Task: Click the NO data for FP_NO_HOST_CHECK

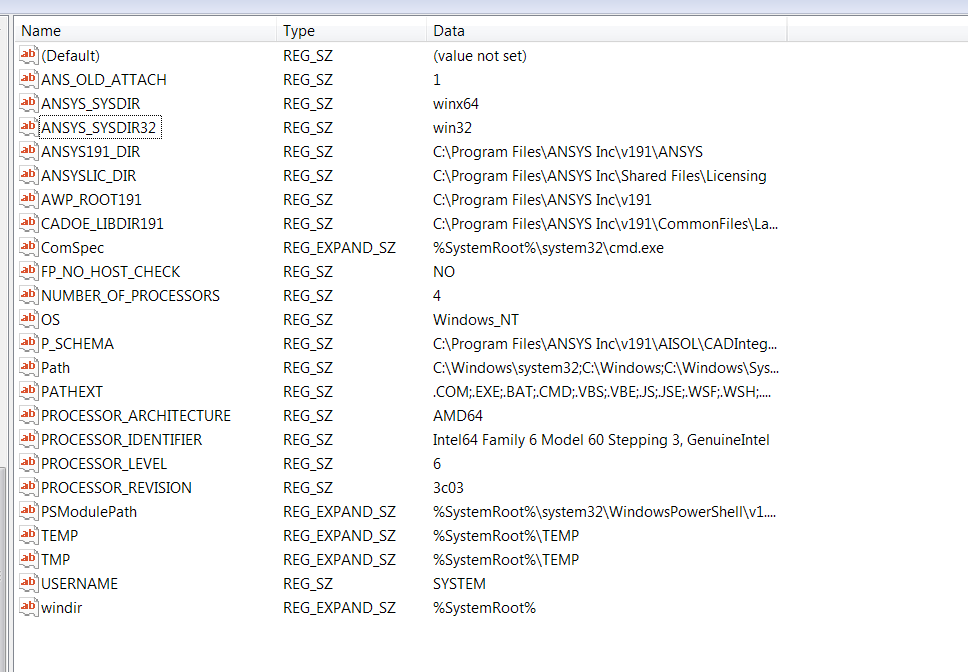Action: click(x=444, y=272)
